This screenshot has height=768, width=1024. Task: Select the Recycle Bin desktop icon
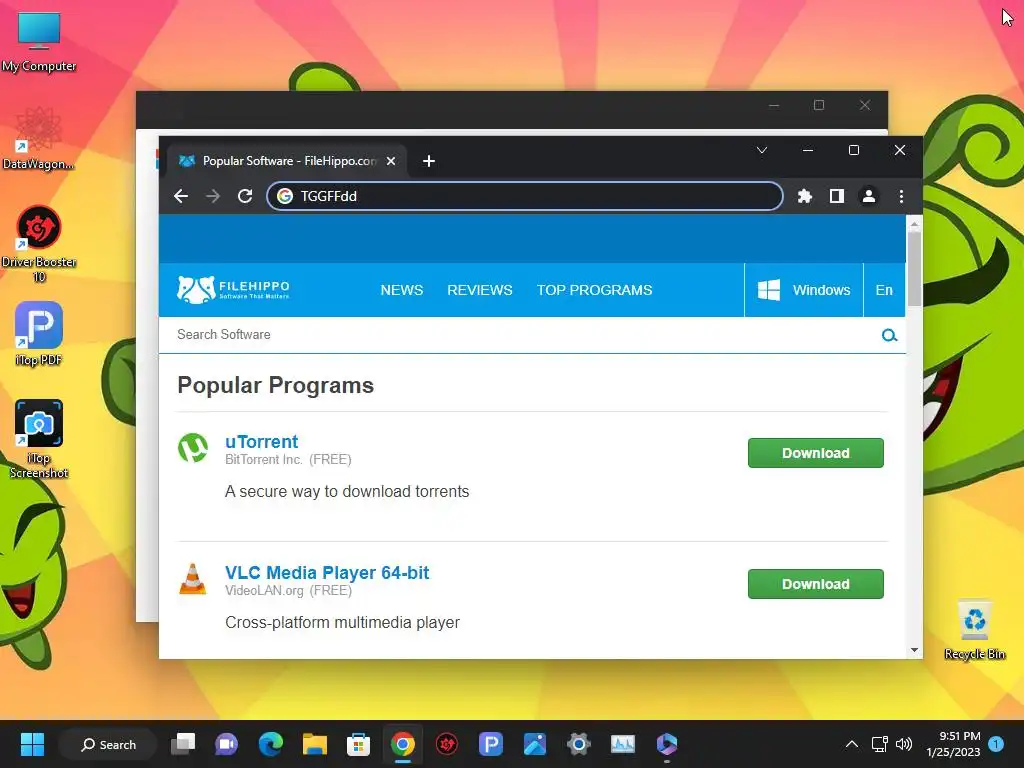(974, 630)
